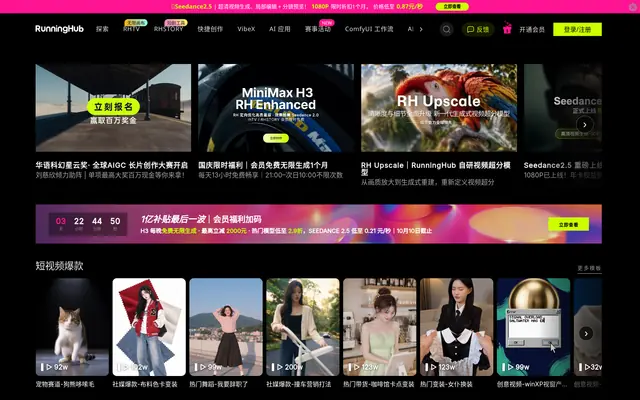
Task: Click the 登录/注册 button
Action: (x=577, y=29)
